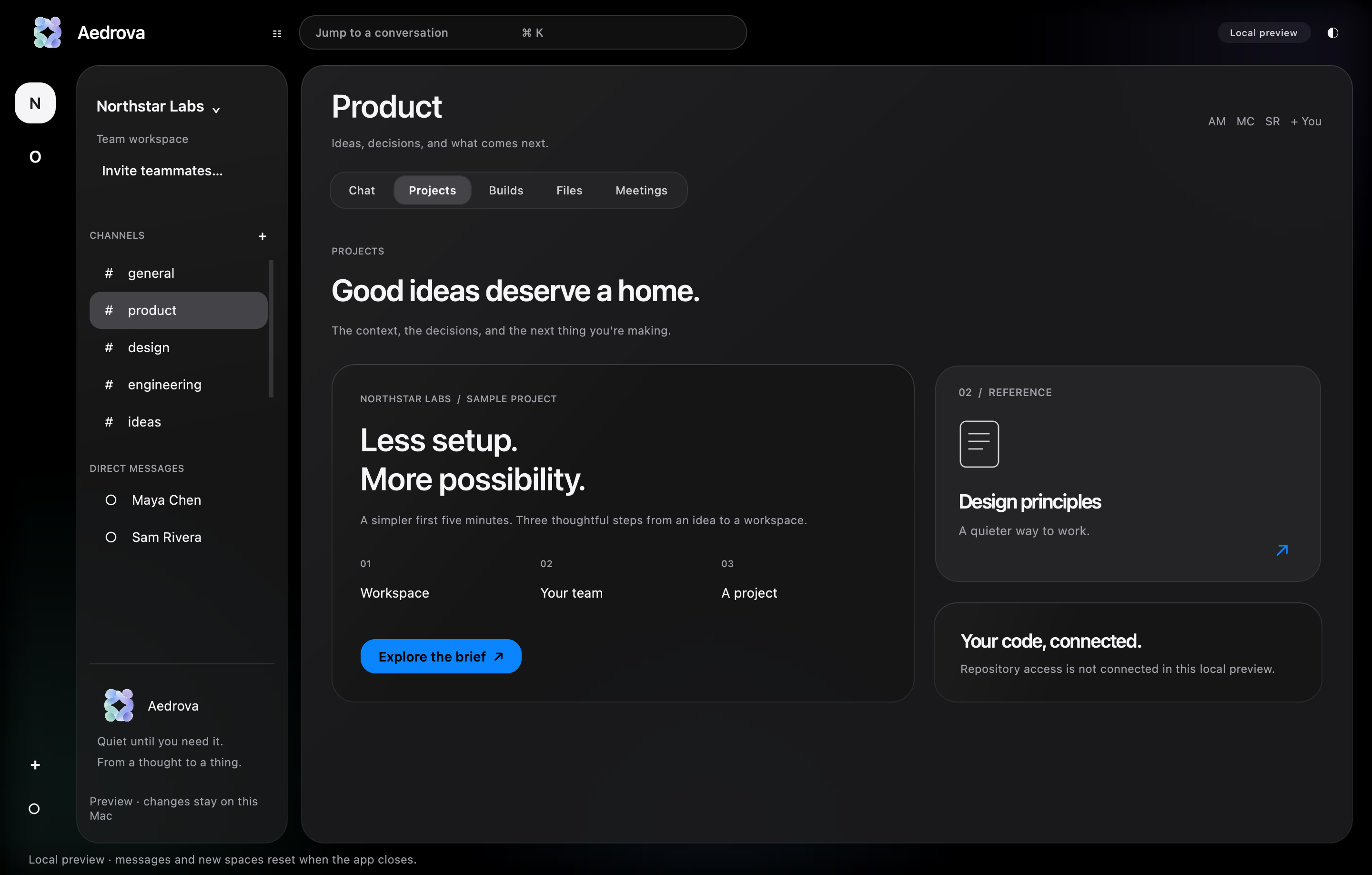Click Sam Rivera's status circle
1372x875 pixels.
[x=111, y=537]
